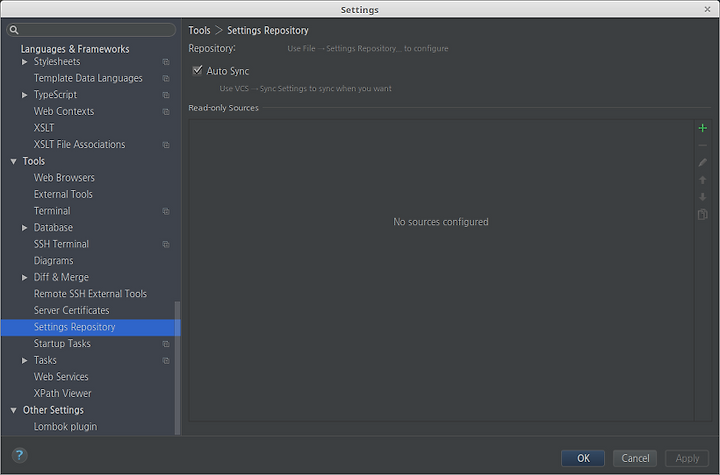Select Settings Repository in the tree
The height and width of the screenshot is (475, 720).
pyautogui.click(x=90, y=327)
